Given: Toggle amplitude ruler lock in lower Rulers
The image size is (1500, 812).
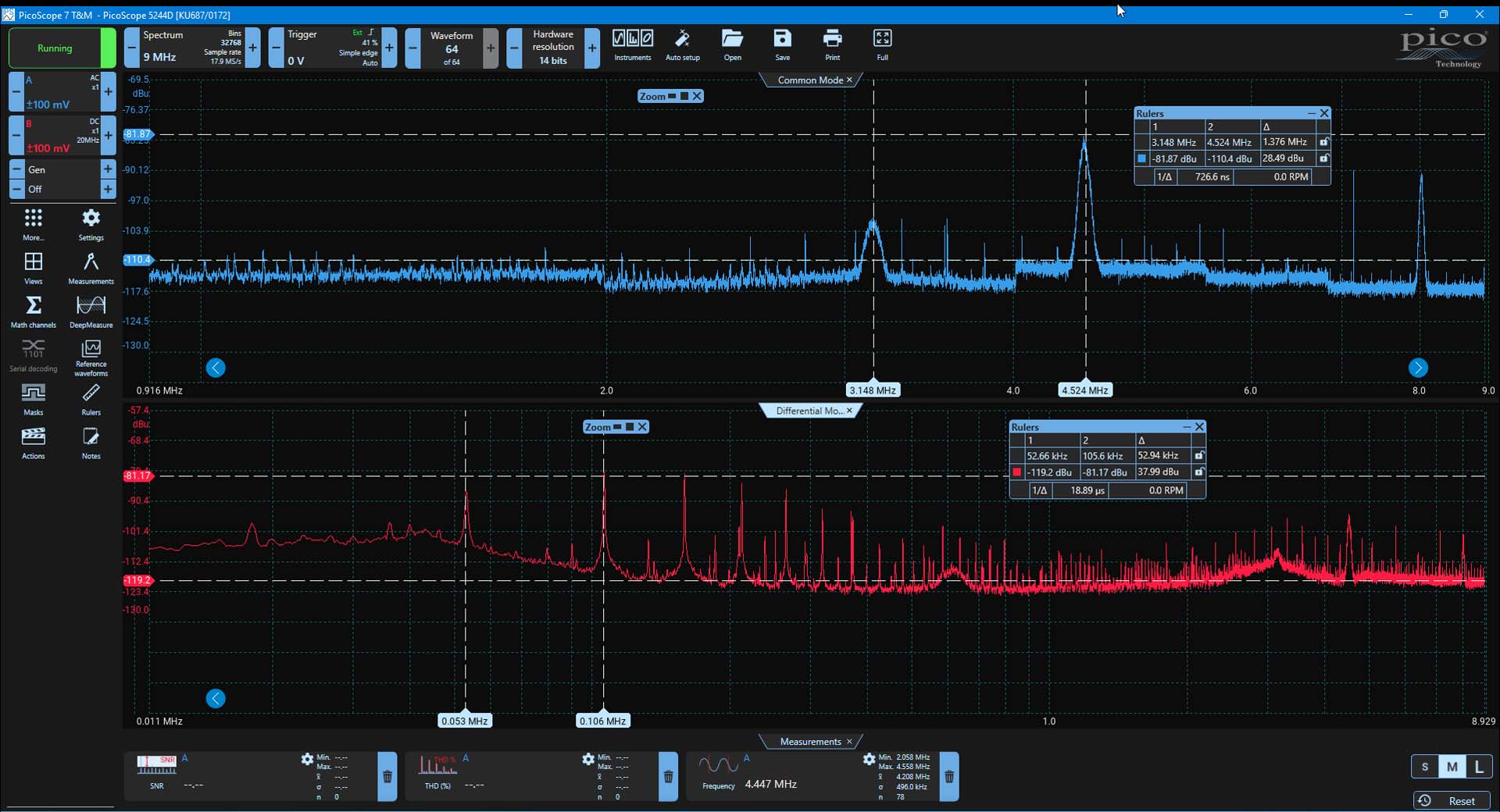Looking at the screenshot, I should tap(1199, 472).
